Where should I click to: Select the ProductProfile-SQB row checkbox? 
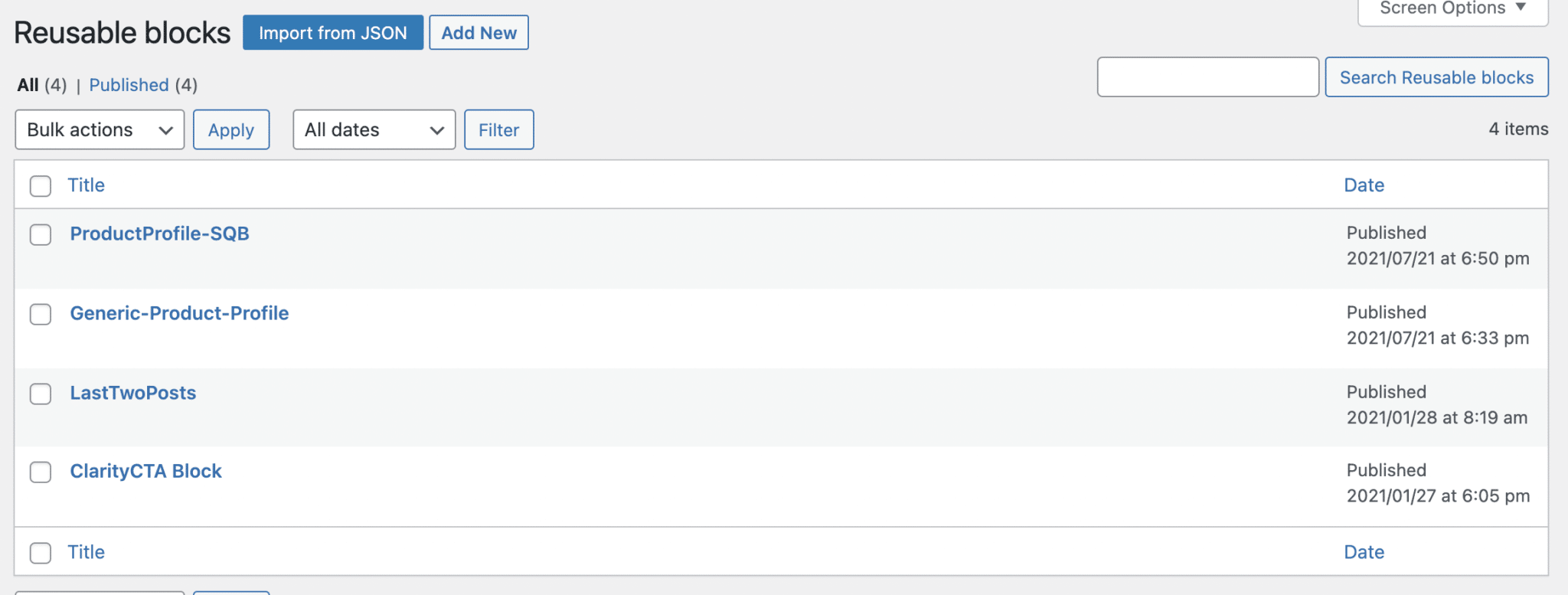point(41,235)
